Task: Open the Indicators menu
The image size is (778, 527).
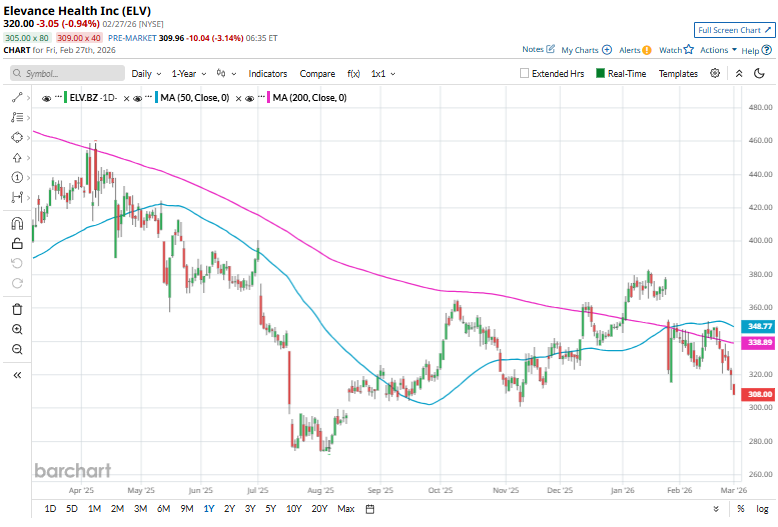Action: coord(267,73)
